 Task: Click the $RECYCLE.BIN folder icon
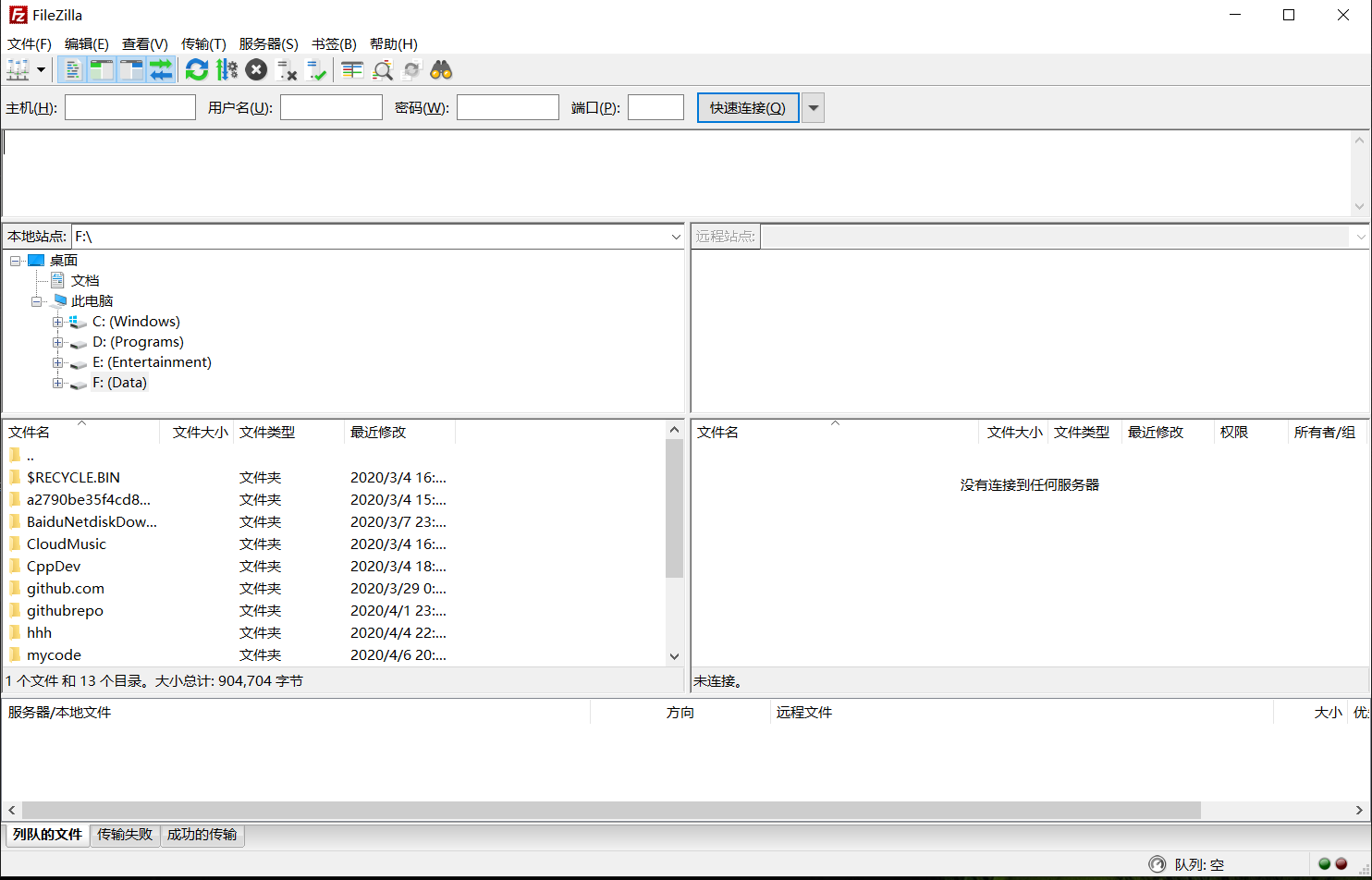[x=15, y=477]
